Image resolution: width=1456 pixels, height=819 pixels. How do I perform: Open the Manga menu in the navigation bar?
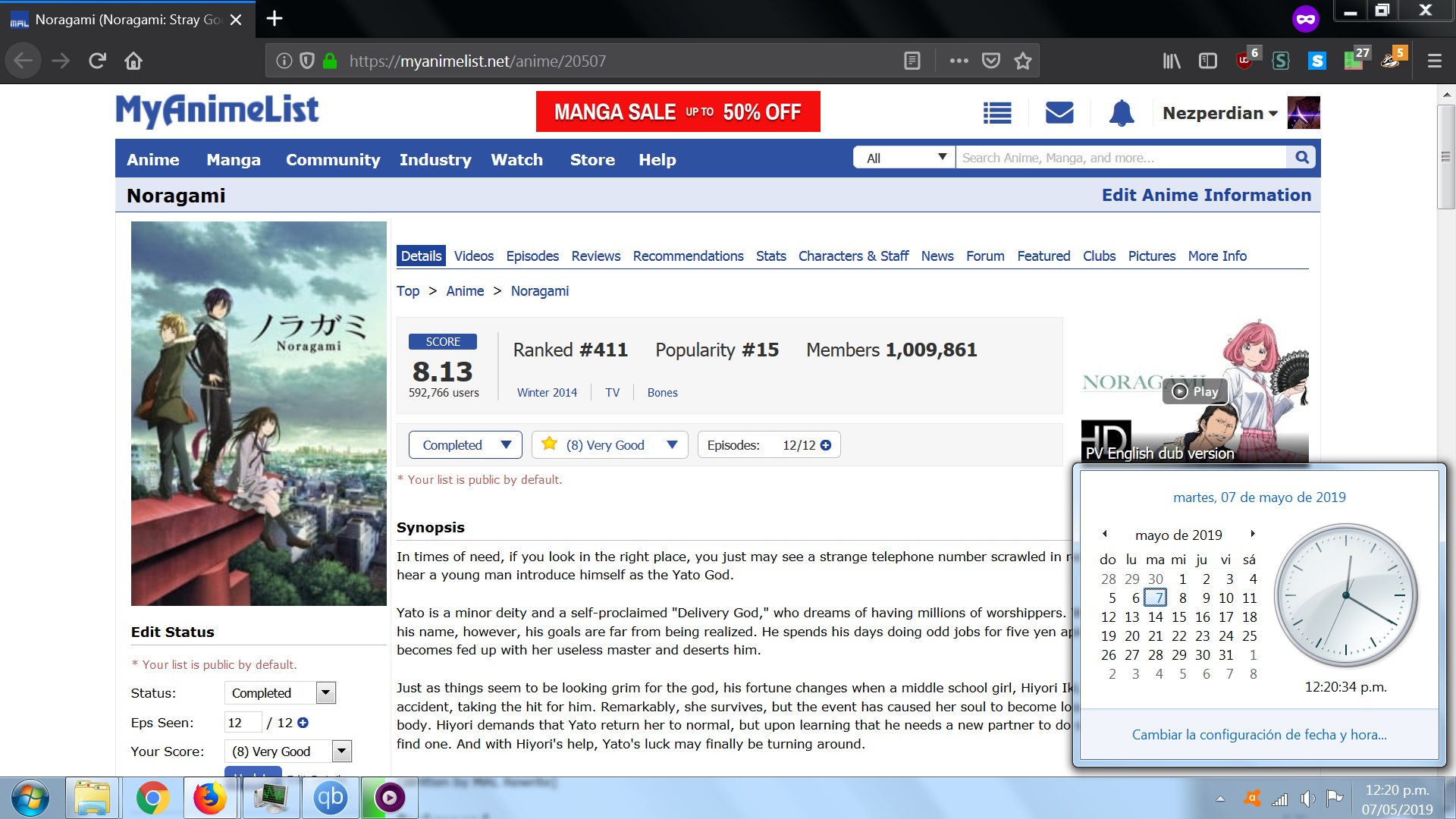(x=234, y=159)
